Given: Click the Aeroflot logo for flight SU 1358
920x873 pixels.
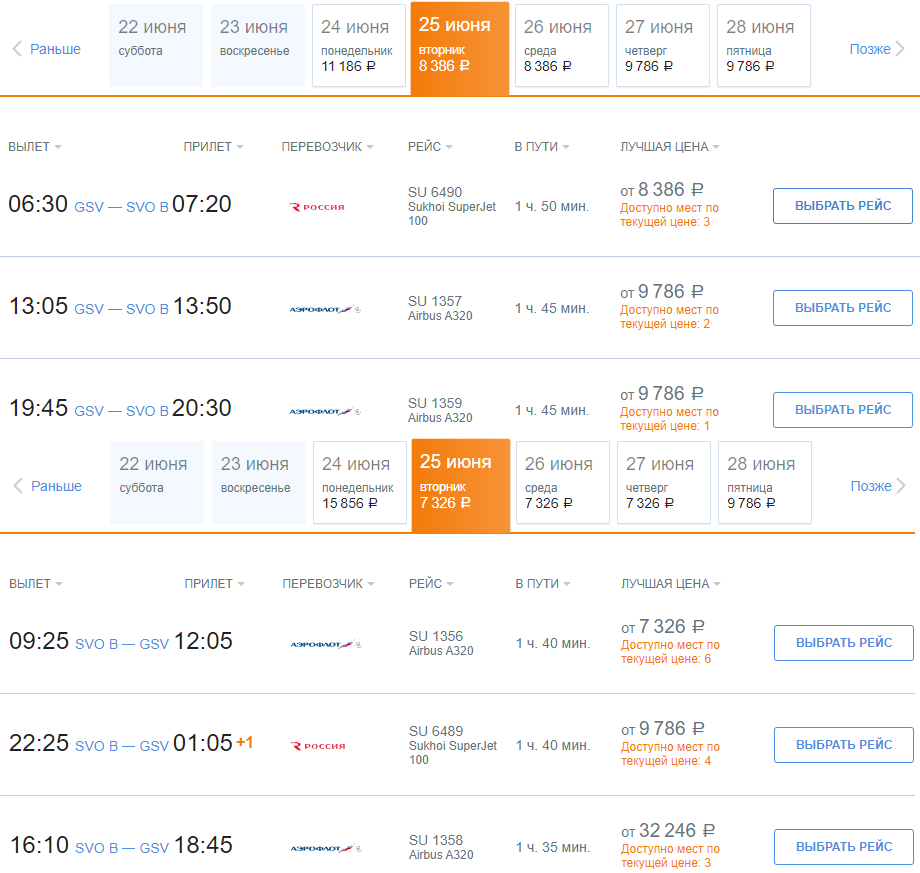Looking at the screenshot, I should (326, 848).
